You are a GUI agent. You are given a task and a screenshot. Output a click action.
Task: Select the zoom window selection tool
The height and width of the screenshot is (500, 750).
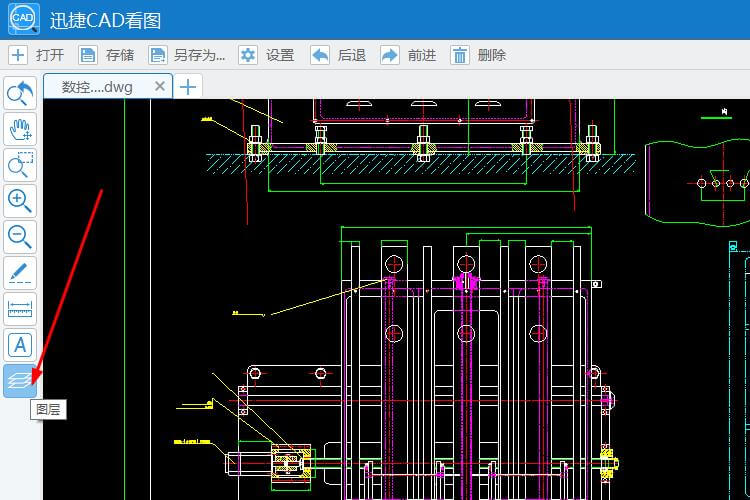point(20,165)
